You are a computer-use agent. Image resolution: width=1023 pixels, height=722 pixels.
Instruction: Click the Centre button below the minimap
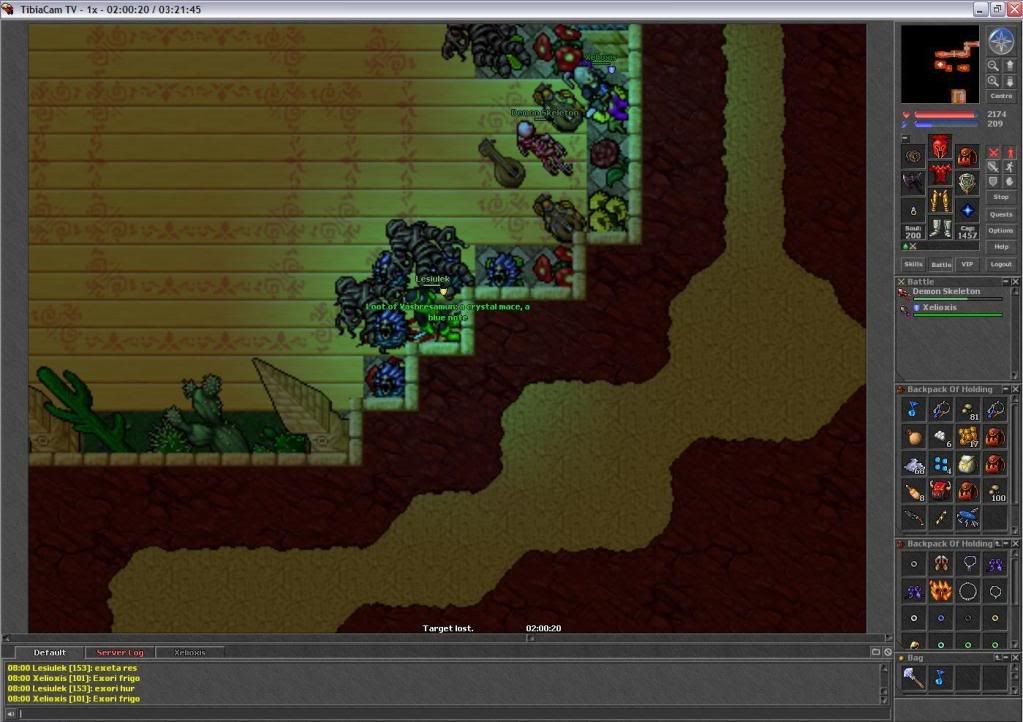1001,96
